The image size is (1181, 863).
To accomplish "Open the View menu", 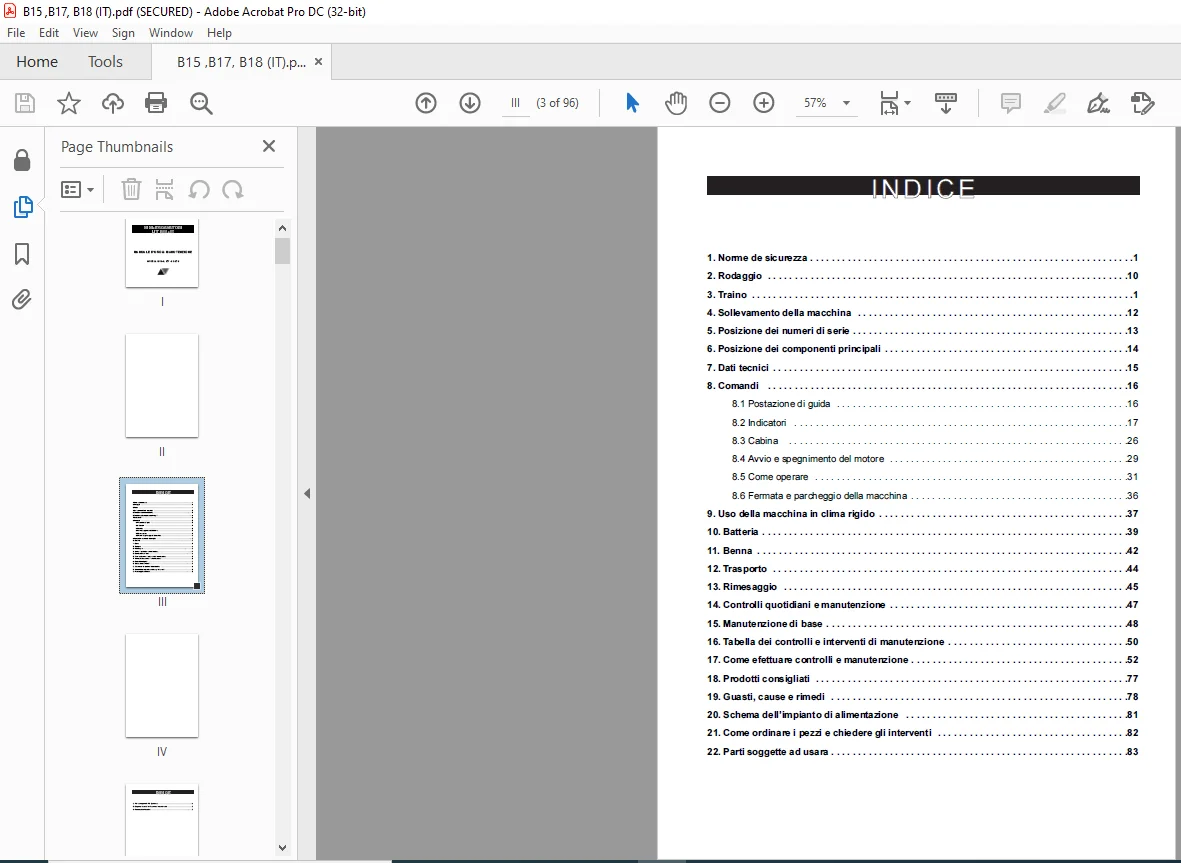I will (85, 33).
